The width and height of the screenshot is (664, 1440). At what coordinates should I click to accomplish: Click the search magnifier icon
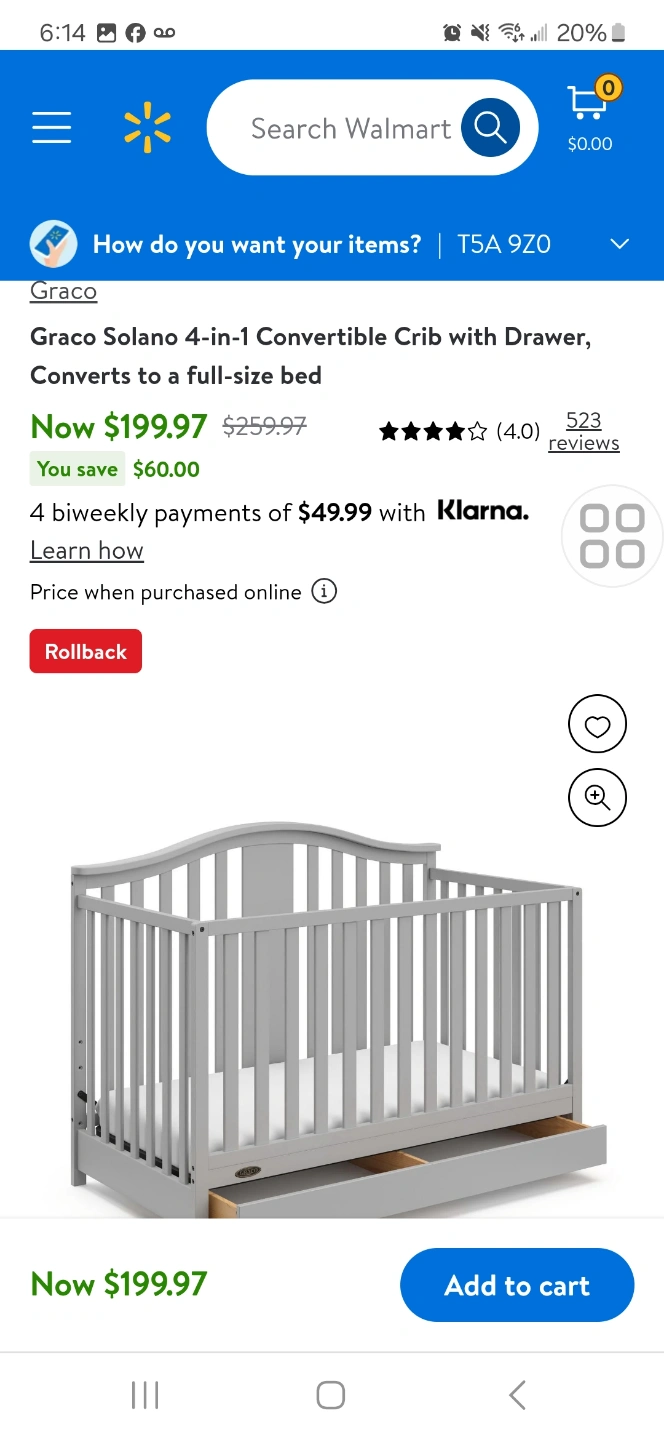click(x=489, y=127)
